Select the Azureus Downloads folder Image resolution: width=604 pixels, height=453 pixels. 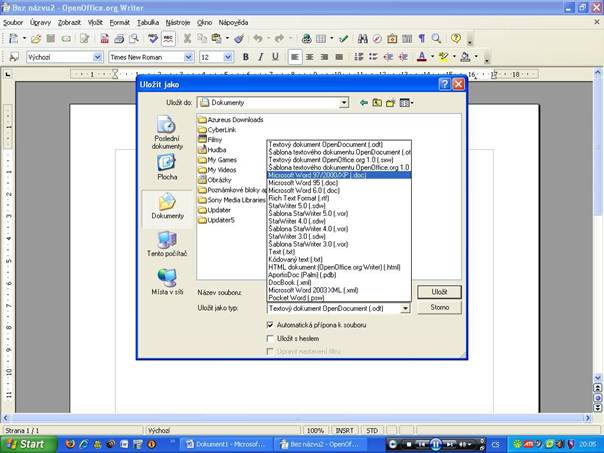click(231, 120)
